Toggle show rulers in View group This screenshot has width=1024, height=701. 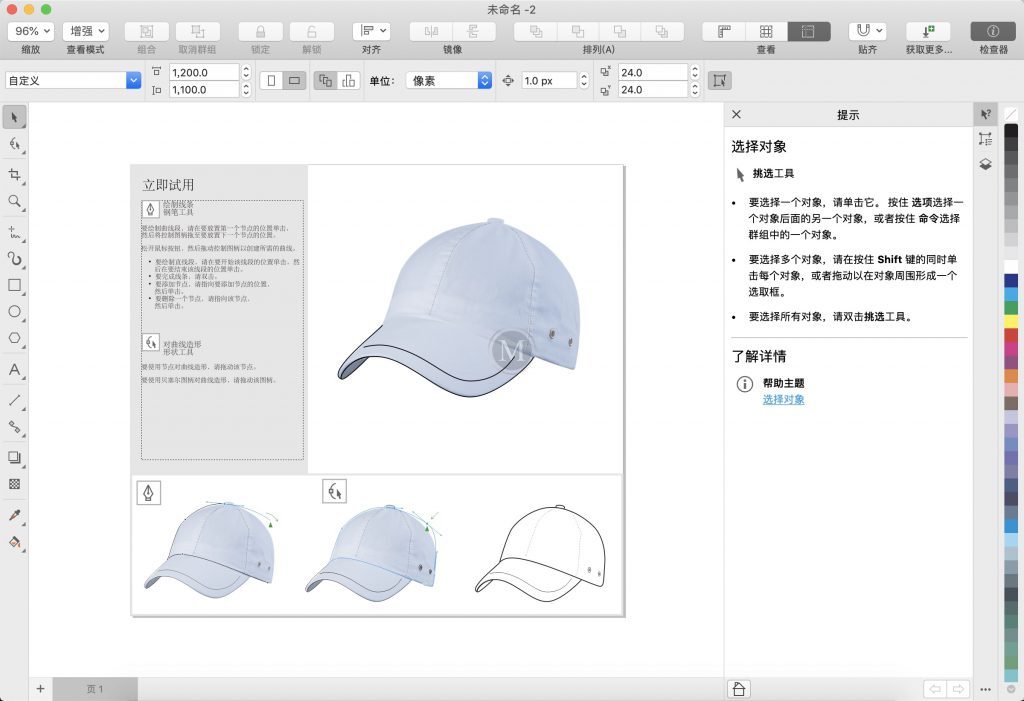[722, 32]
